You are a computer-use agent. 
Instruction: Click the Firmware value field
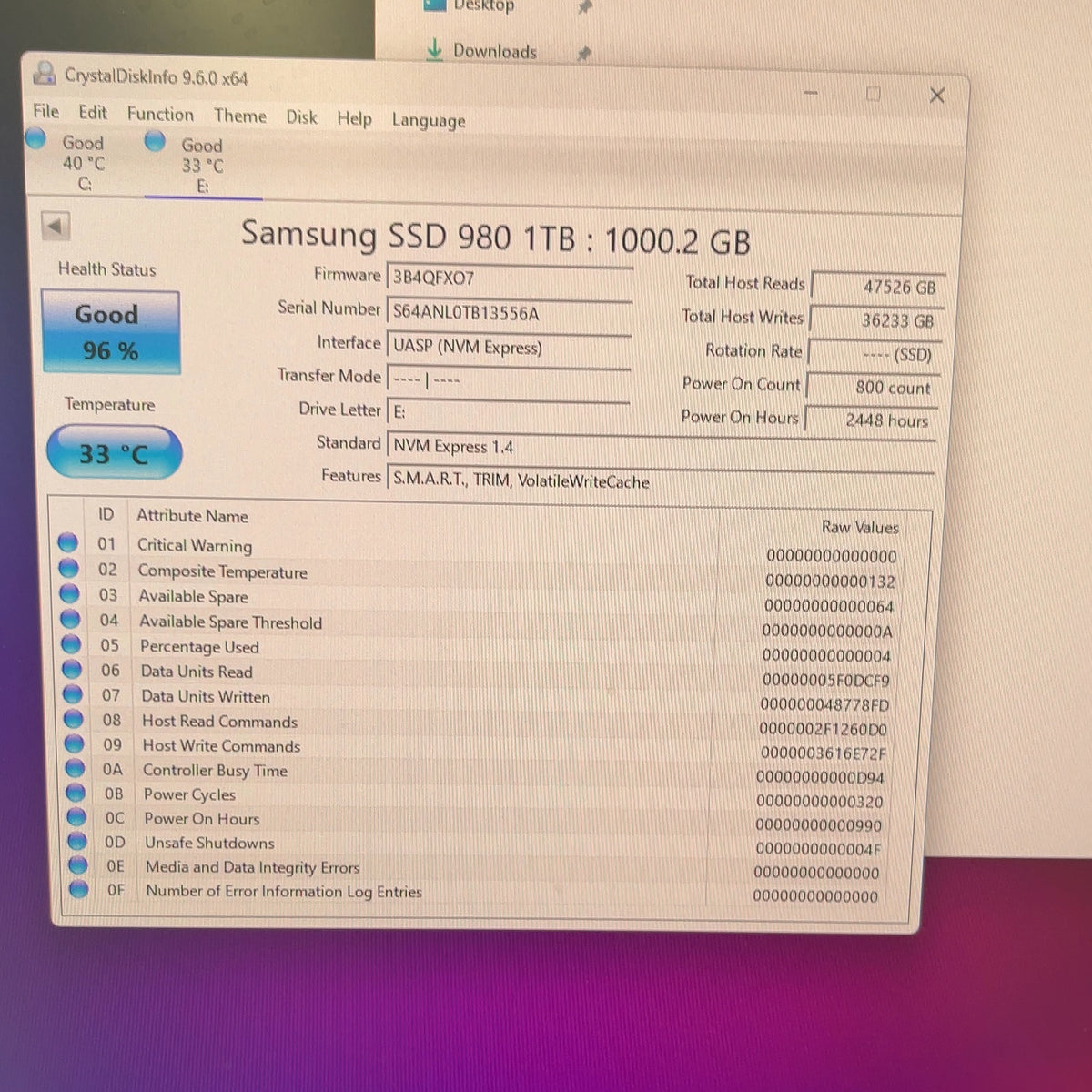[x=510, y=278]
